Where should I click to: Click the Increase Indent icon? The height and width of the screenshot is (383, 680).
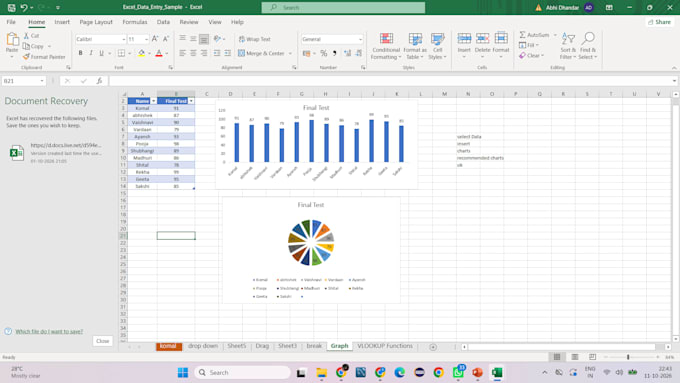click(228, 53)
